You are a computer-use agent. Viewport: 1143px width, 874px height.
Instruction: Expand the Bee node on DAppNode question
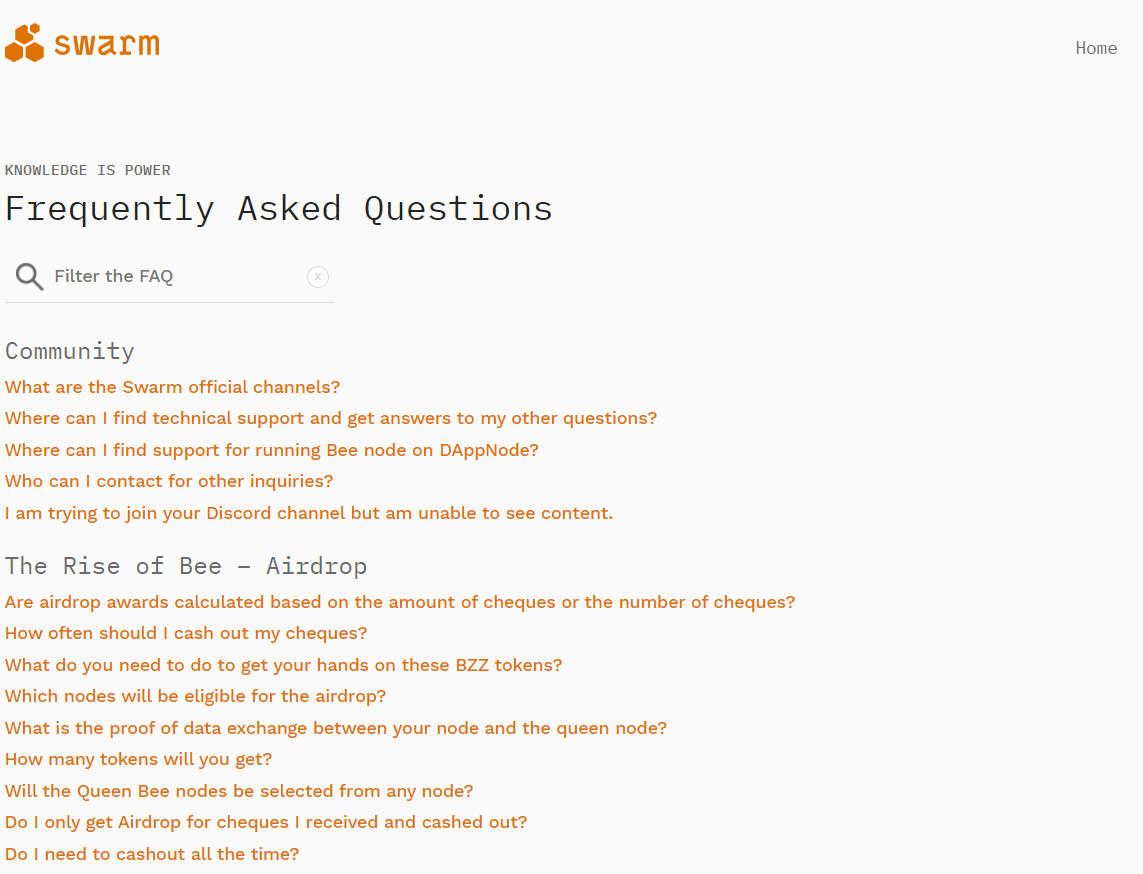coord(272,450)
